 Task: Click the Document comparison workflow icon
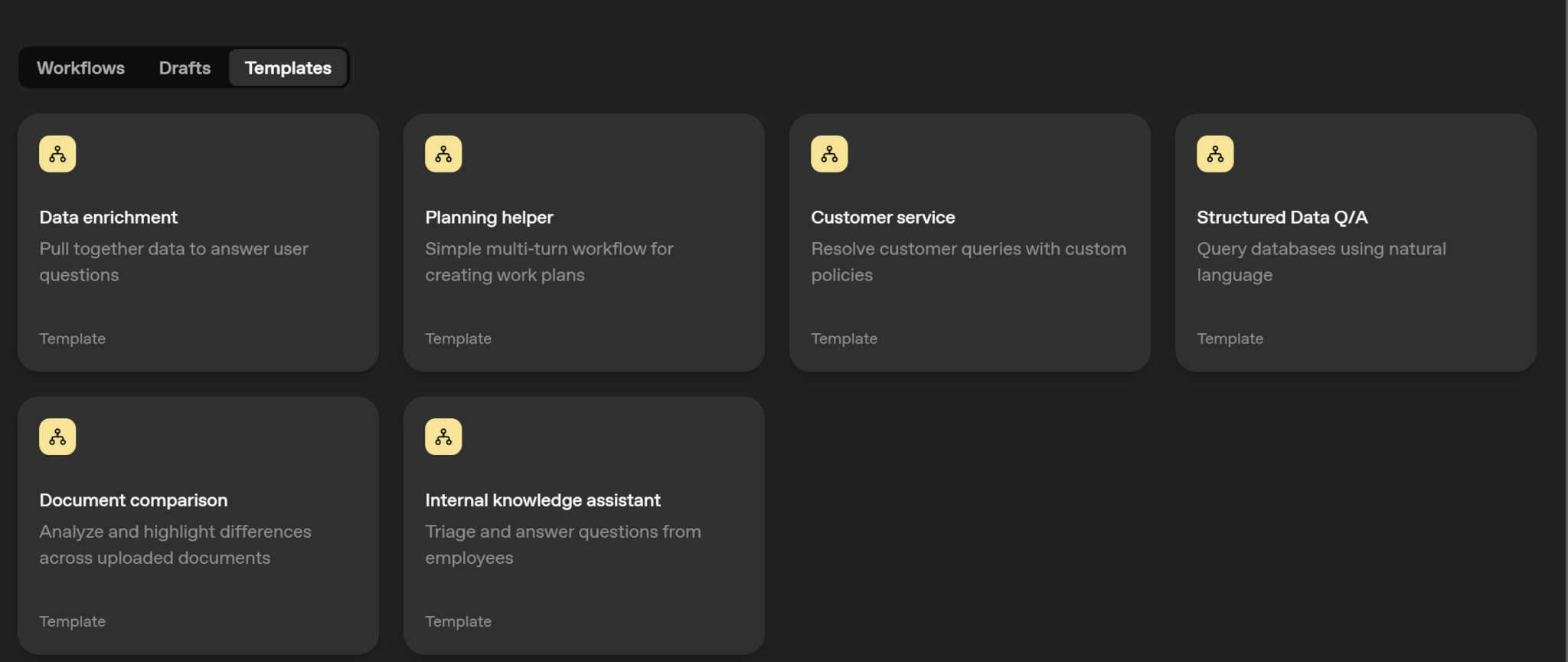tap(57, 437)
